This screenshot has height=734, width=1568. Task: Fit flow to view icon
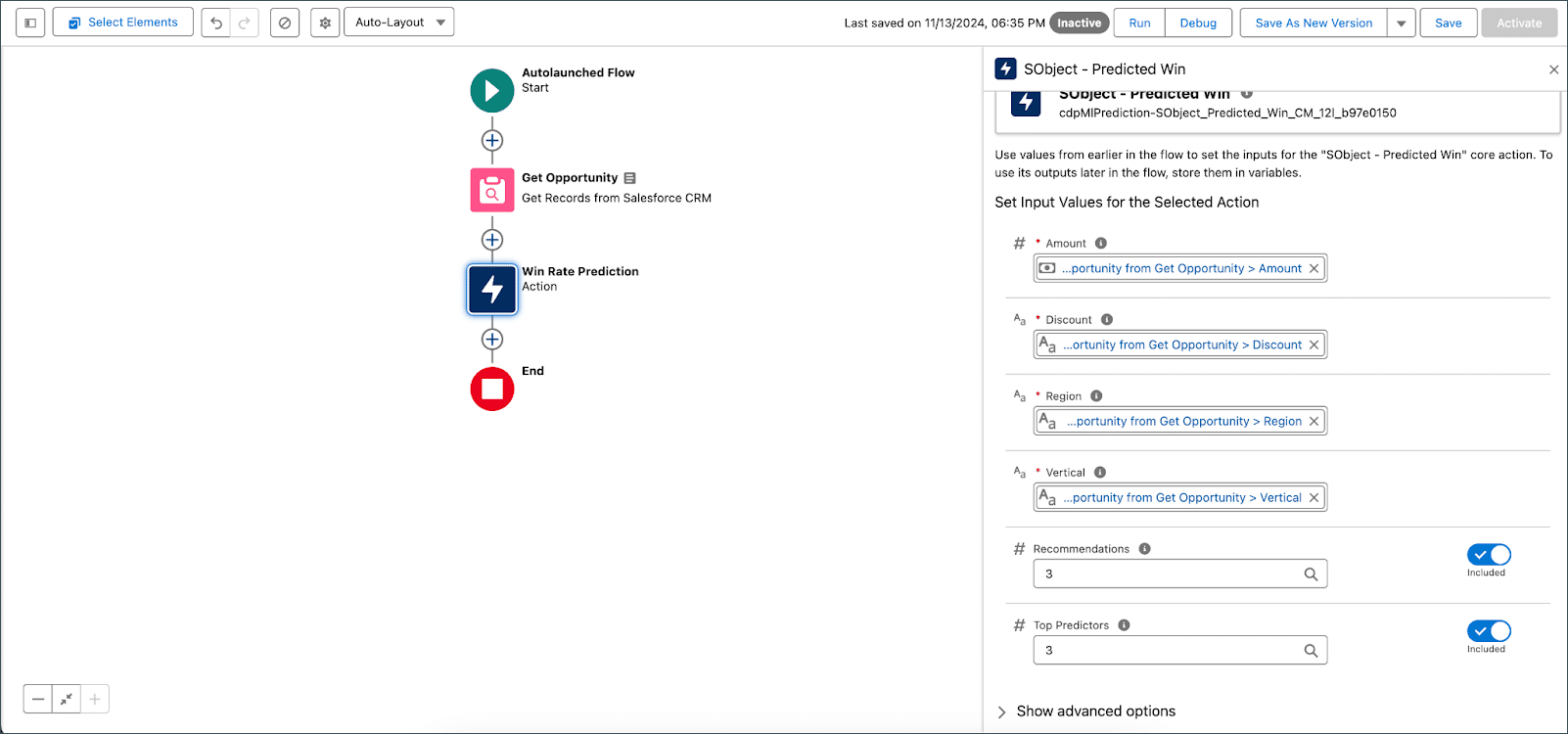coord(67,699)
